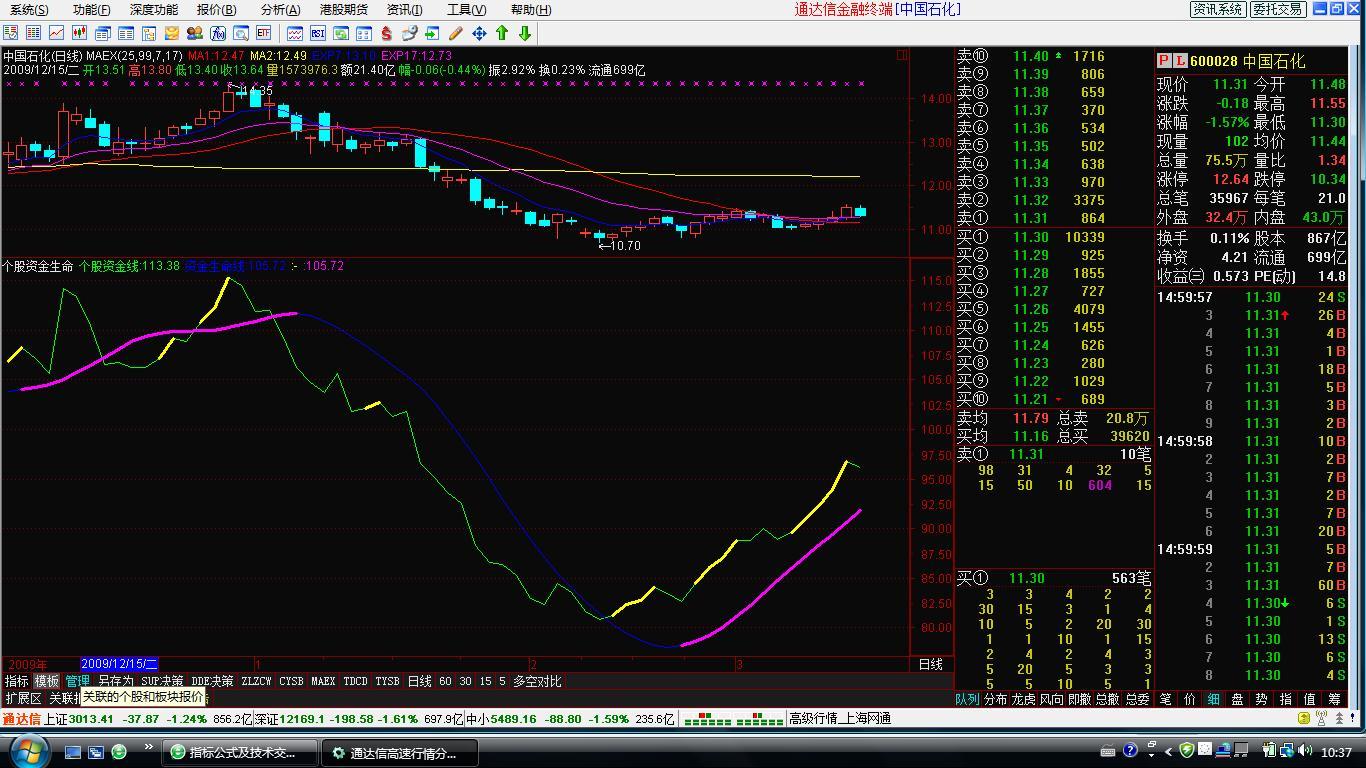The width and height of the screenshot is (1366, 768).
Task: Open the 系统(S) menu
Action: point(29,9)
